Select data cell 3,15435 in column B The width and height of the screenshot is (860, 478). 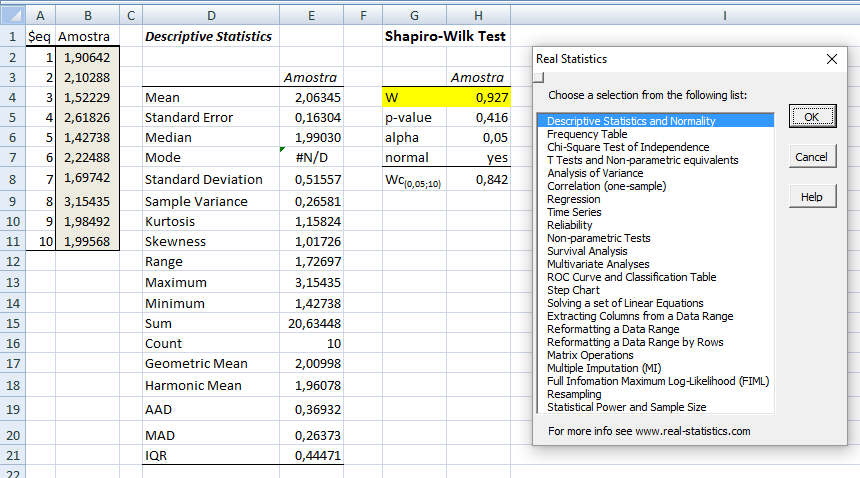(x=88, y=202)
